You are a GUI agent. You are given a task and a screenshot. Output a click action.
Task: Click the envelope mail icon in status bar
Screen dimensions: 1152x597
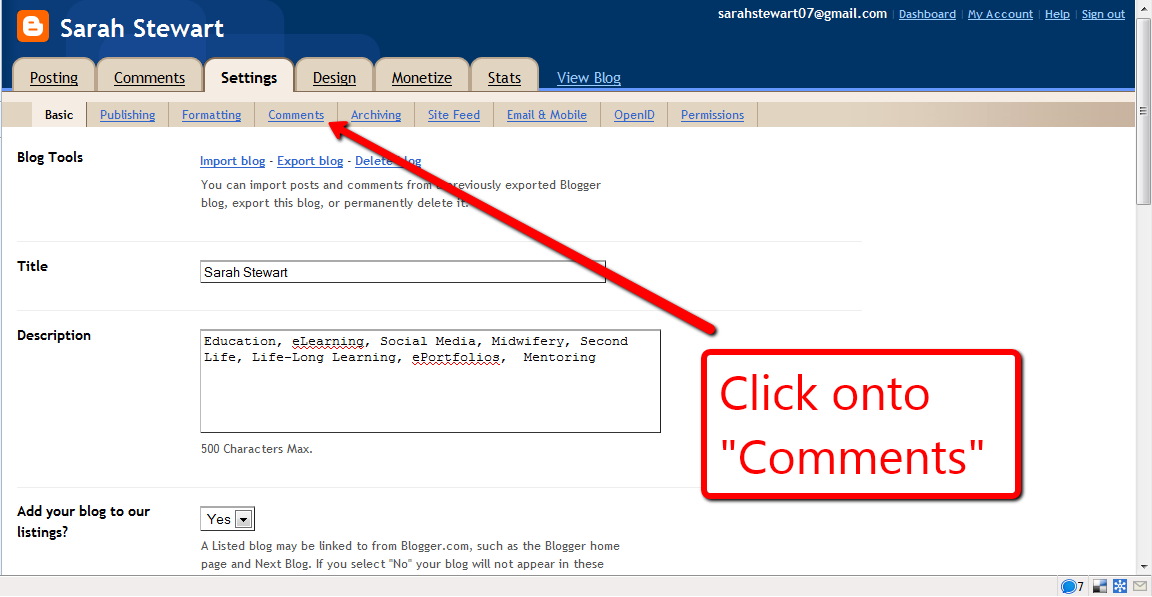click(x=1140, y=586)
